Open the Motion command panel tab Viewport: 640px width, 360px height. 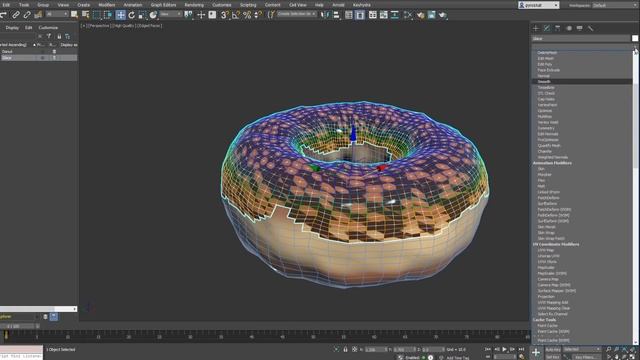(x=569, y=28)
